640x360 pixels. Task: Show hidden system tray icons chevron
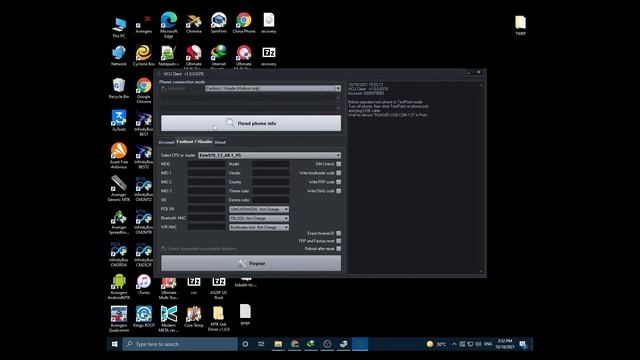pyautogui.click(x=454, y=344)
